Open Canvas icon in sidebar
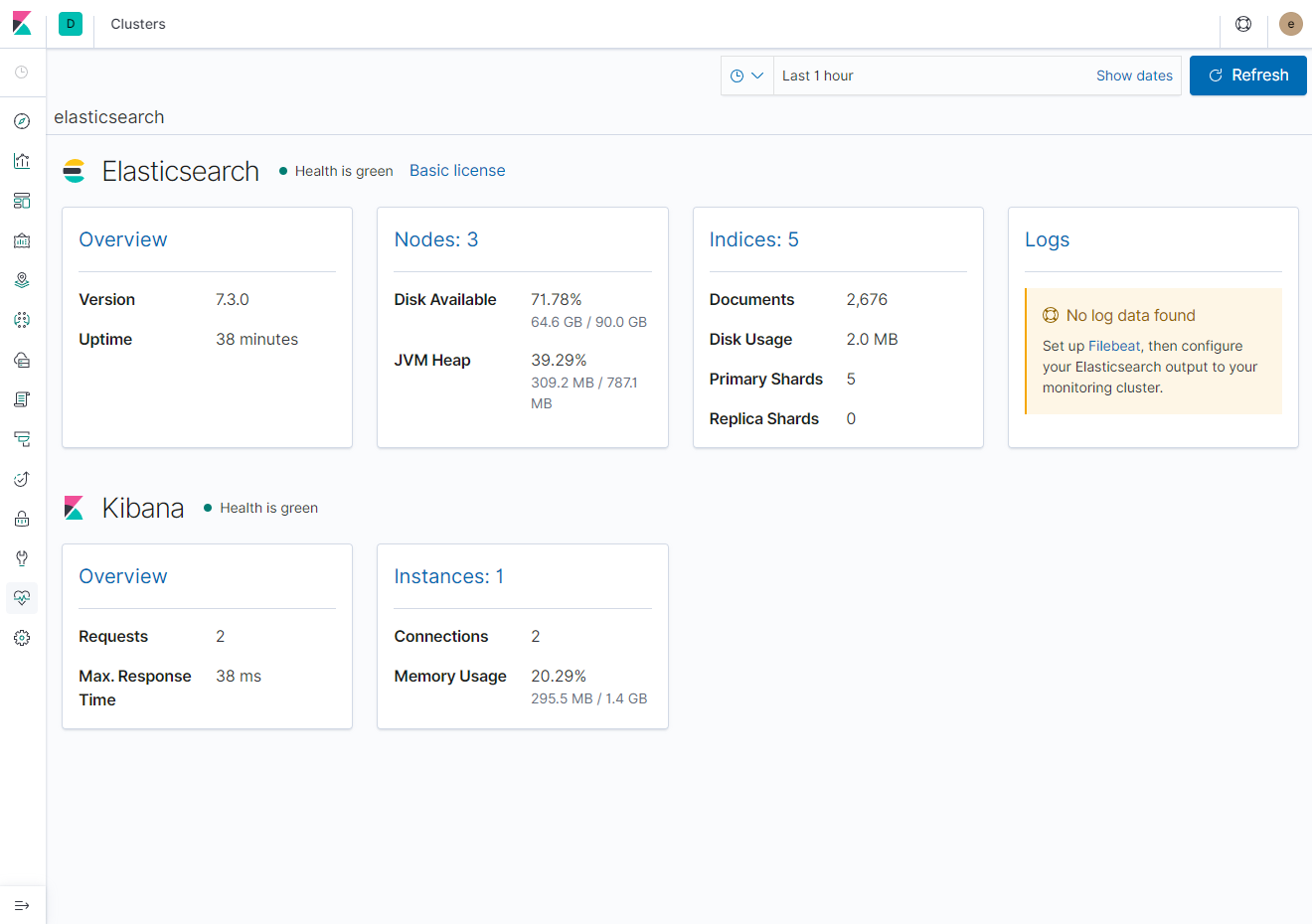 [x=22, y=240]
